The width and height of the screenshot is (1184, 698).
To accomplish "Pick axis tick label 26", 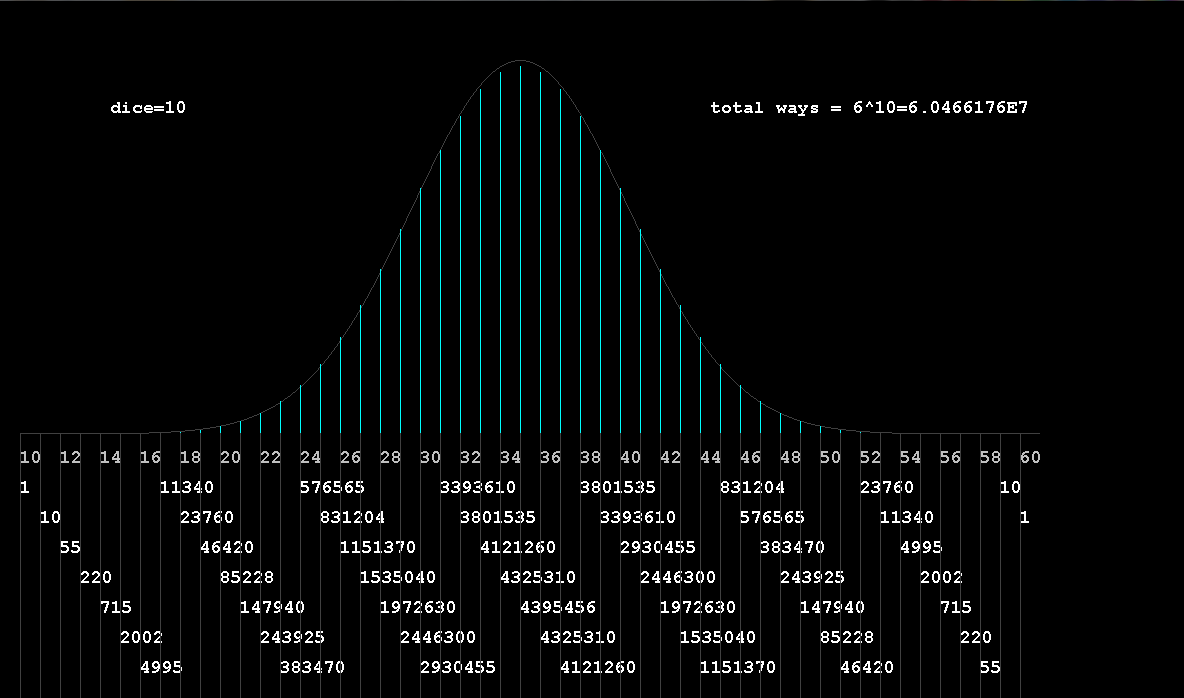I will 350,458.
